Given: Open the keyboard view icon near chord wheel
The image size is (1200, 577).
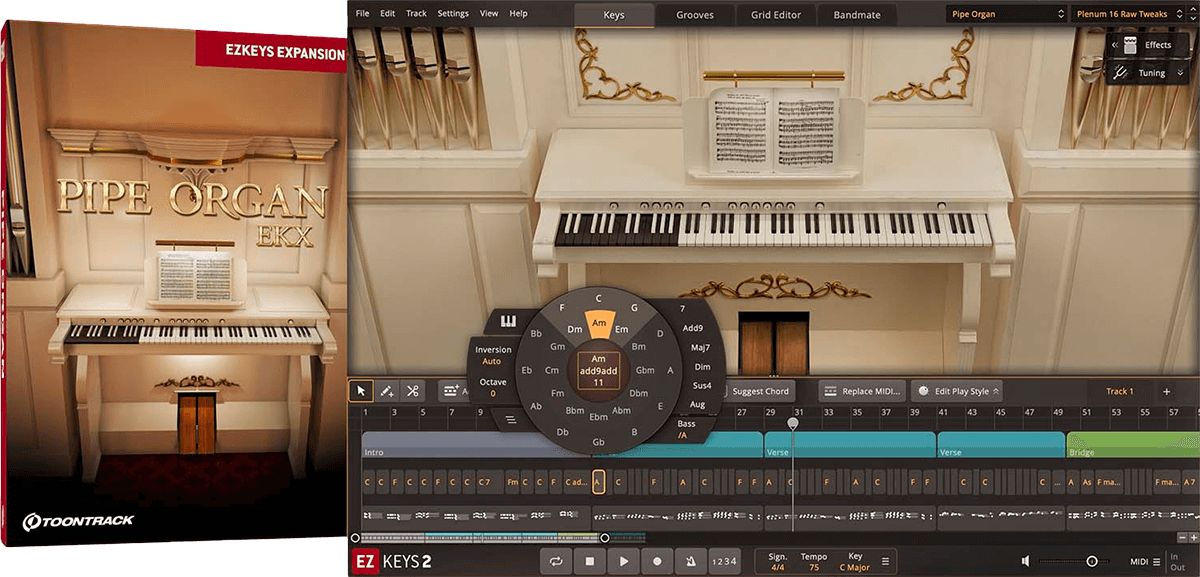Looking at the screenshot, I should tap(510, 321).
